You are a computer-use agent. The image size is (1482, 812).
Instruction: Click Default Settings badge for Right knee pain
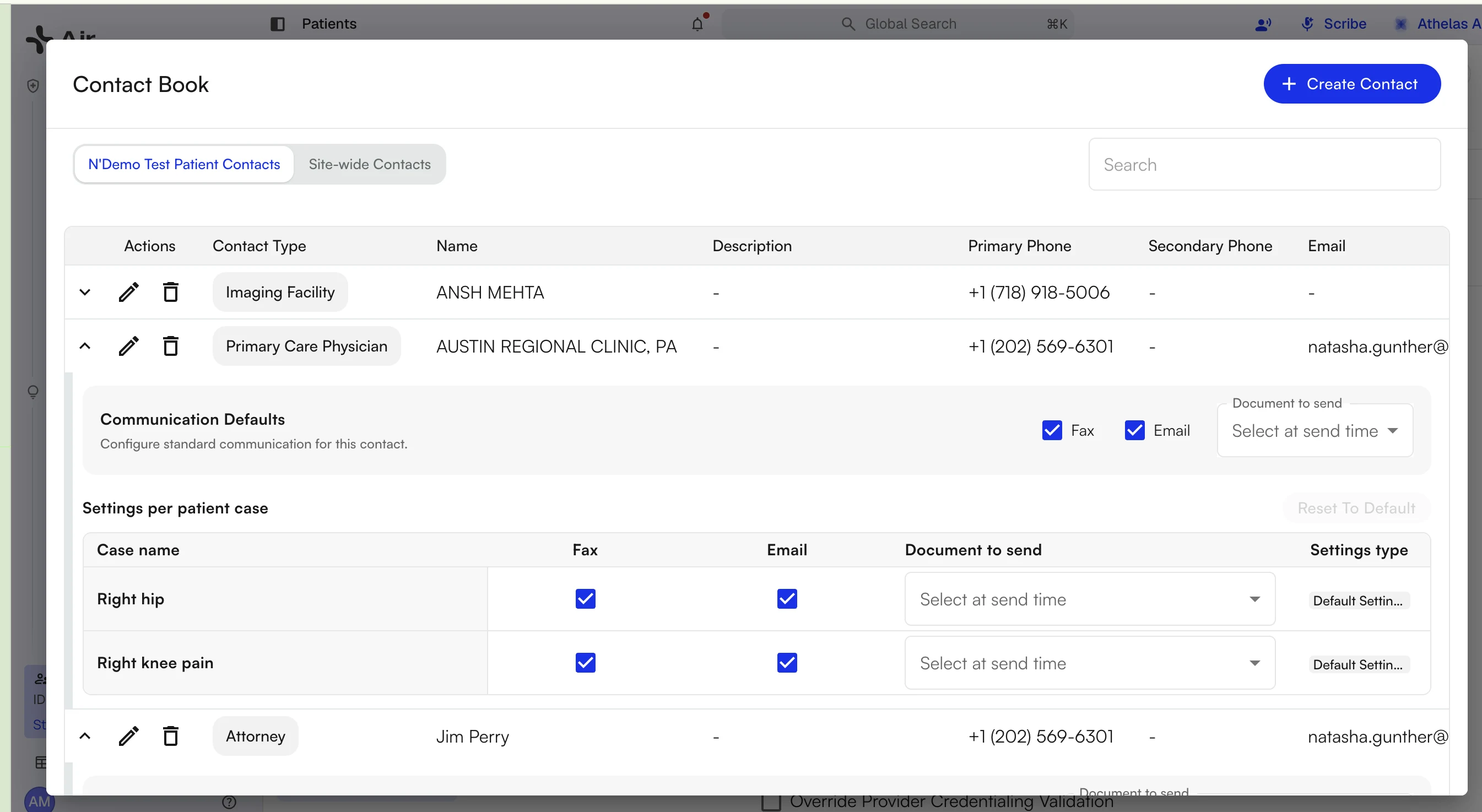[1358, 664]
